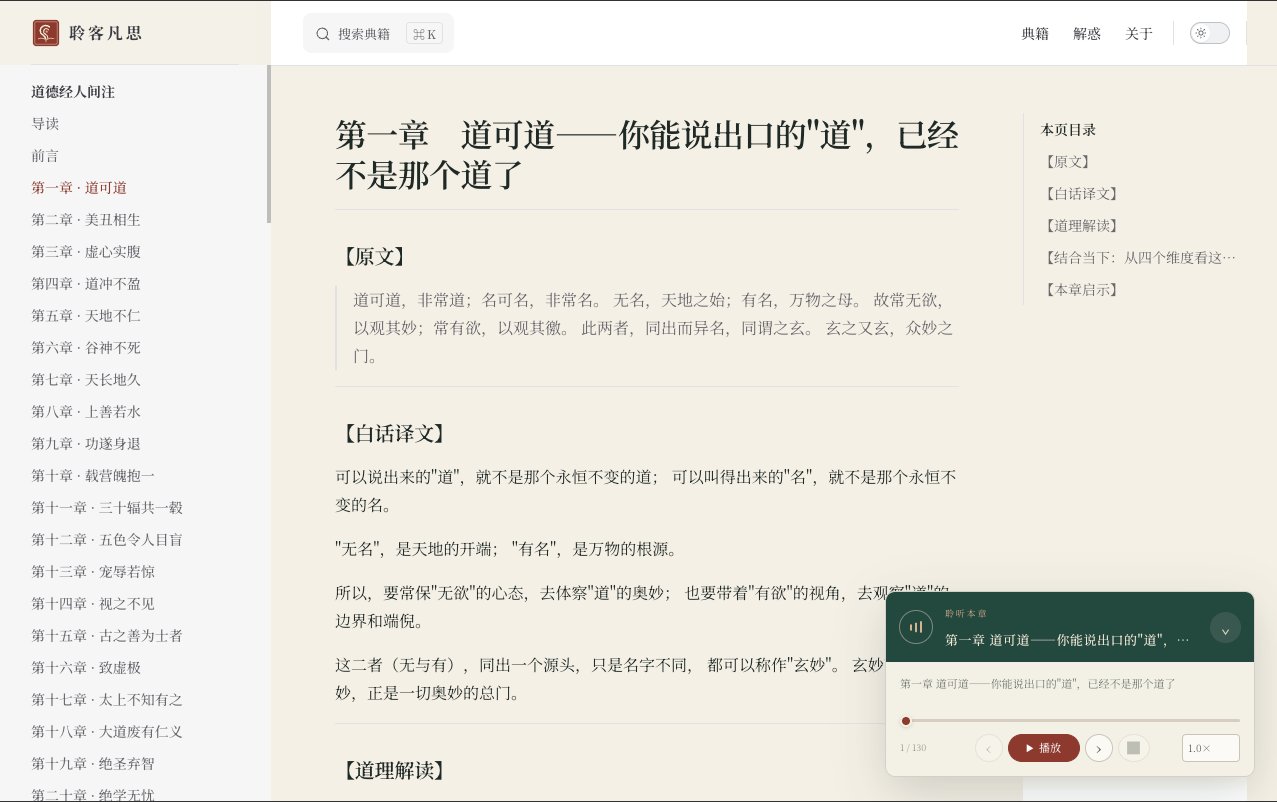The height and width of the screenshot is (802, 1277).
Task: Open 前言 in the sidebar
Action: pos(45,156)
